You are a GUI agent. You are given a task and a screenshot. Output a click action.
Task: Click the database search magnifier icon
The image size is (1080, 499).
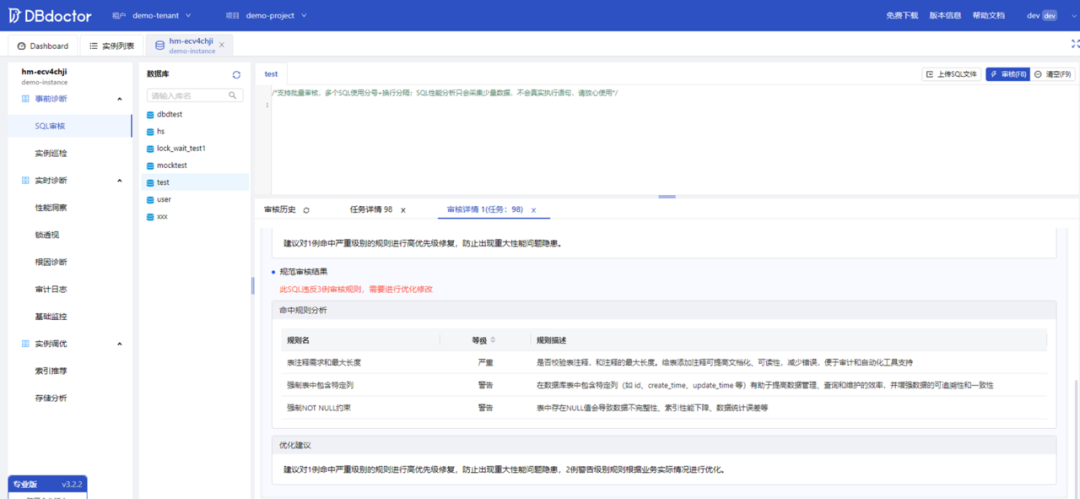coord(233,95)
